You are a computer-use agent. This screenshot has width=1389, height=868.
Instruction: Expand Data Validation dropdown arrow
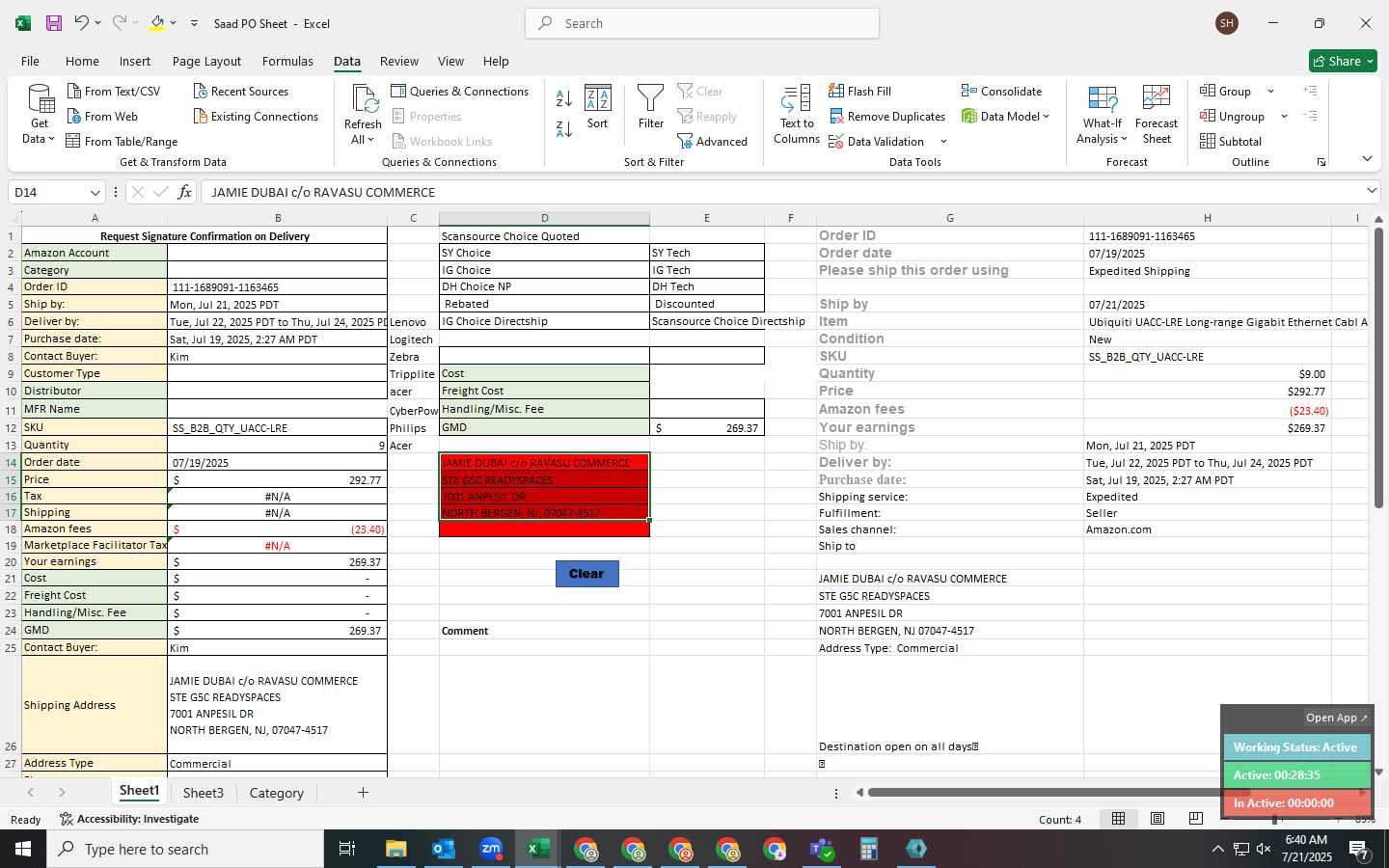(x=943, y=142)
